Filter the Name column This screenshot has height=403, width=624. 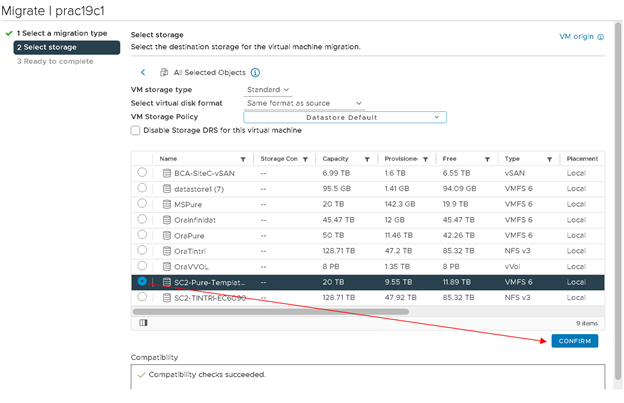(x=242, y=159)
